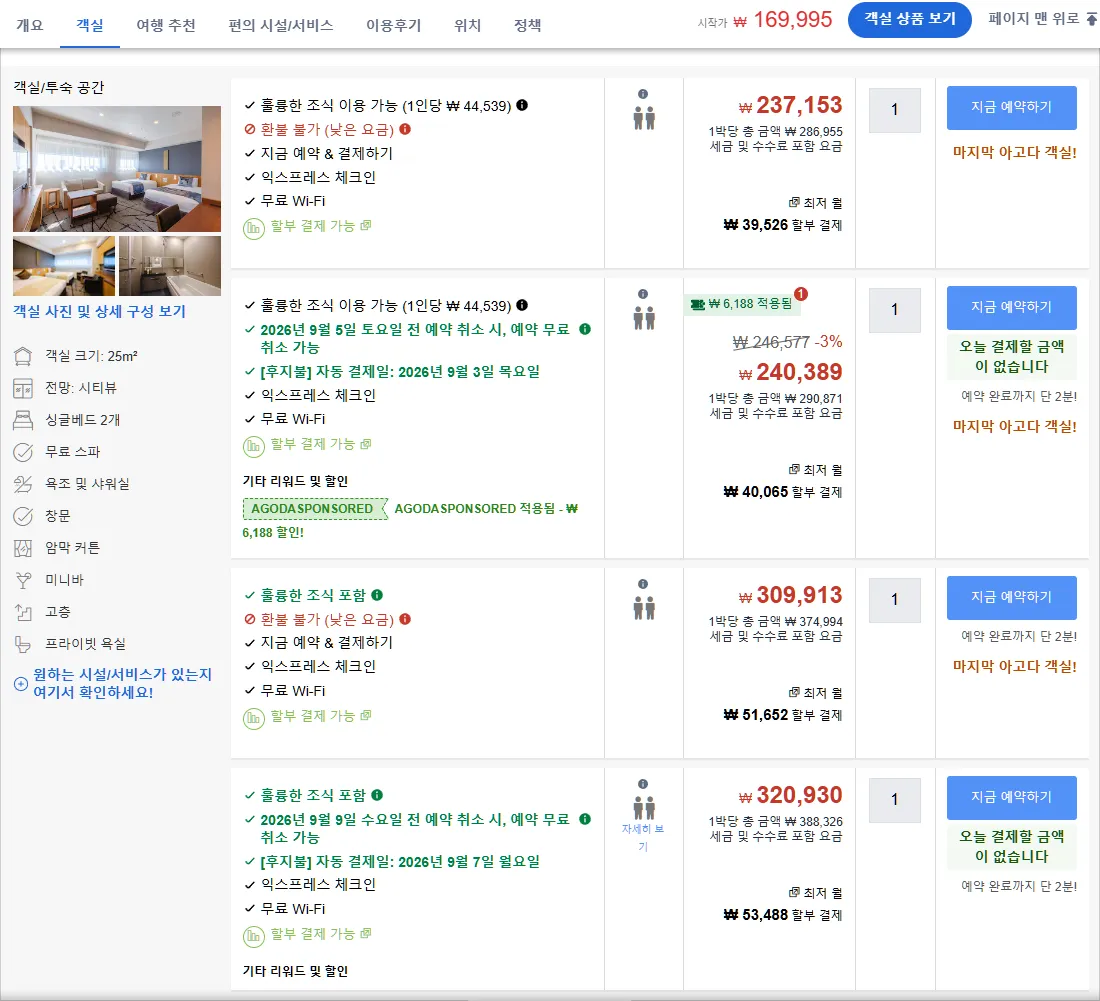1100x1001 pixels.
Task: Click non-refundable info icon in ₩309,913 offer
Action: coord(405,619)
